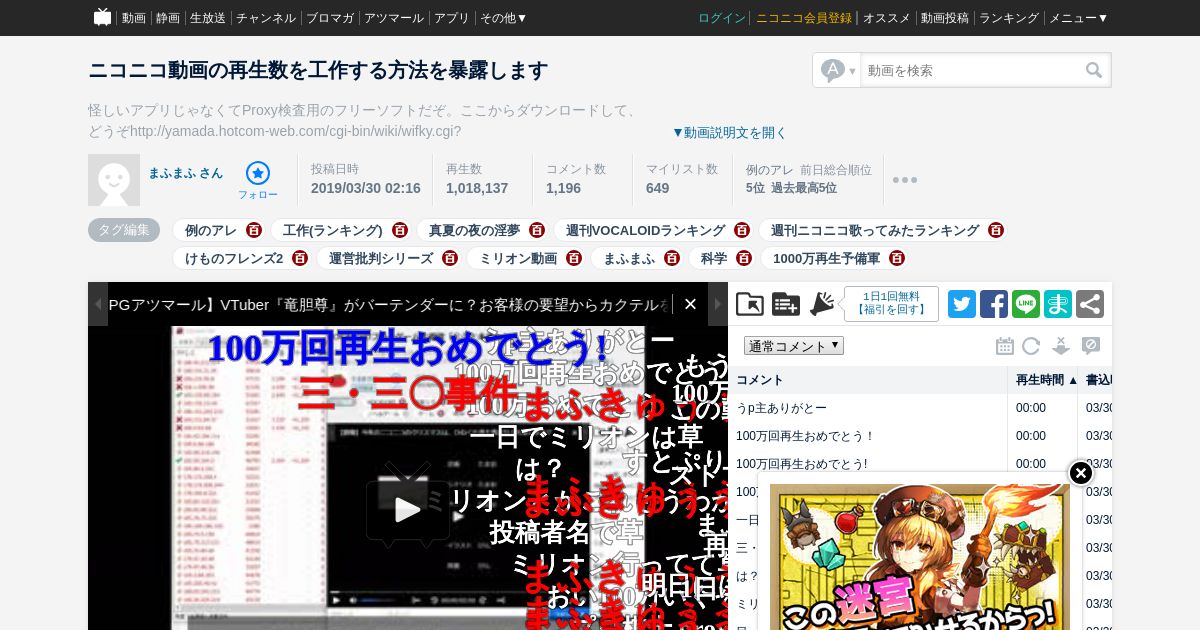Open dictionary icon beside 運営批判シリーズ tag

click(450, 258)
